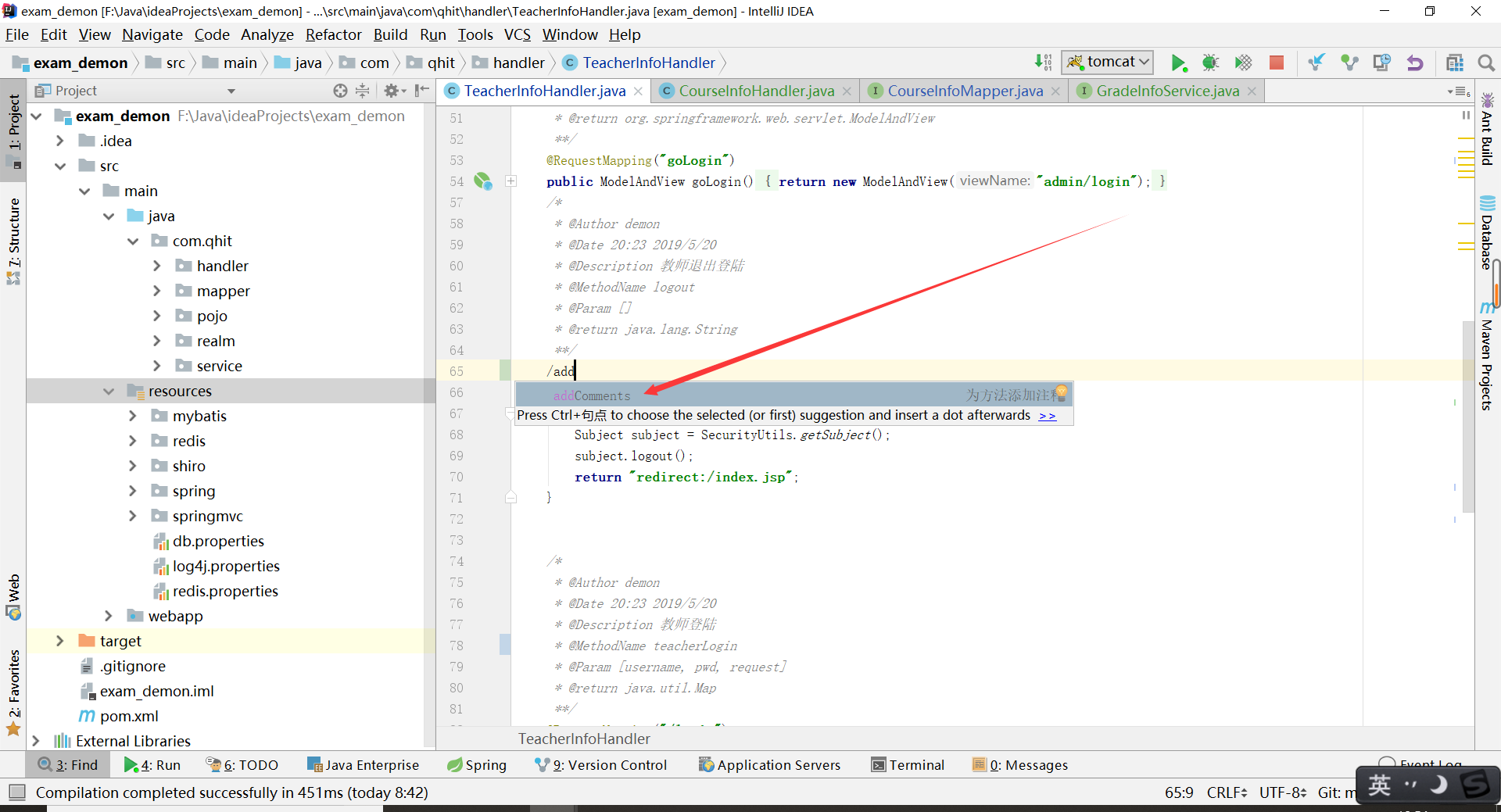Image resolution: width=1501 pixels, height=812 pixels.
Task: Click the collapse all icon in Project panel
Action: [x=362, y=91]
